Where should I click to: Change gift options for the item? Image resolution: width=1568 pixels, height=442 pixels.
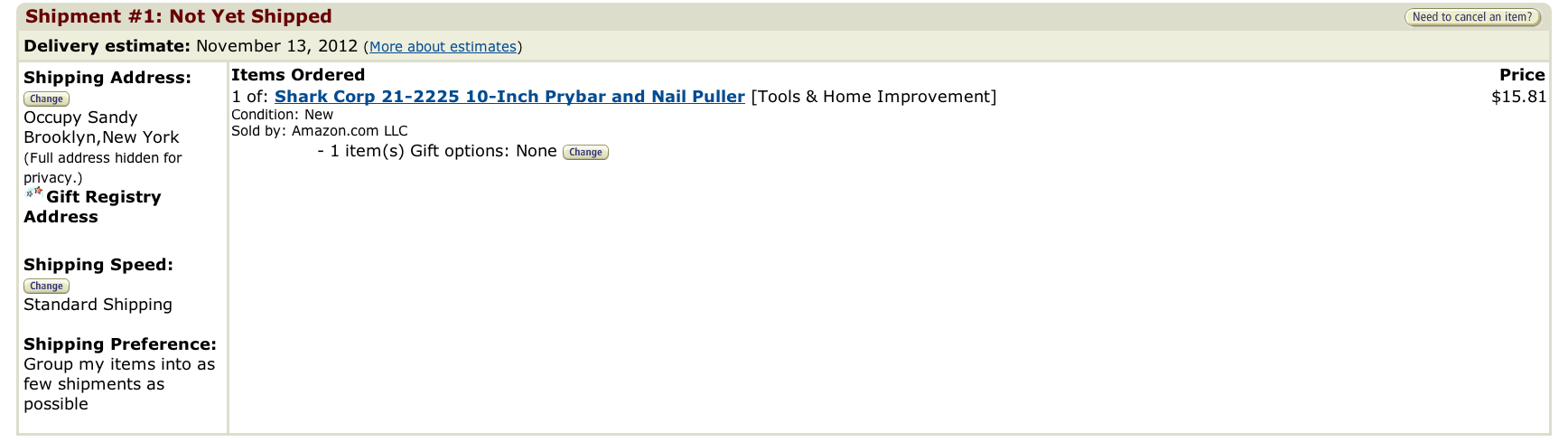585,153
